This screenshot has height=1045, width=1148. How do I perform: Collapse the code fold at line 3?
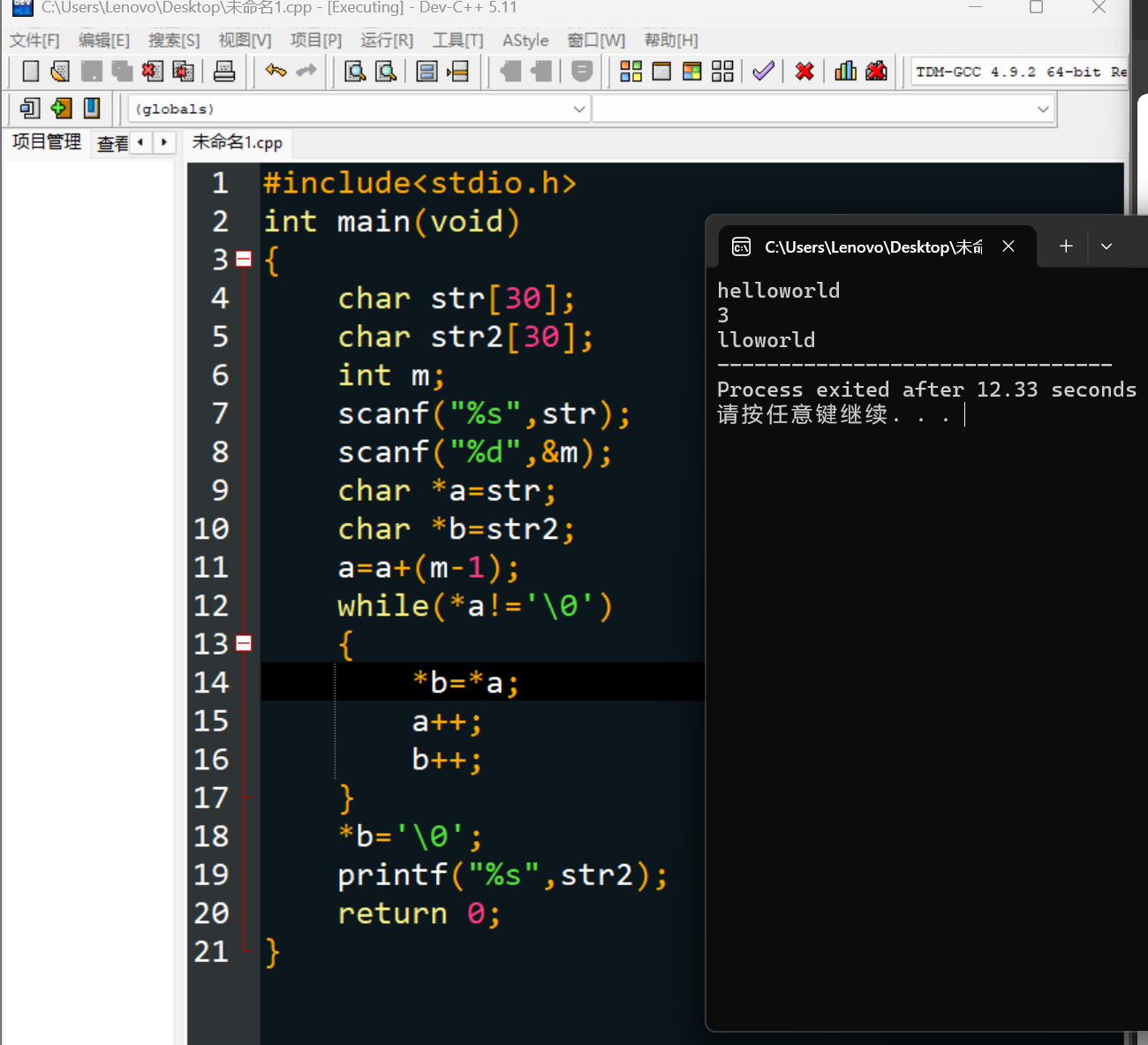coord(244,260)
